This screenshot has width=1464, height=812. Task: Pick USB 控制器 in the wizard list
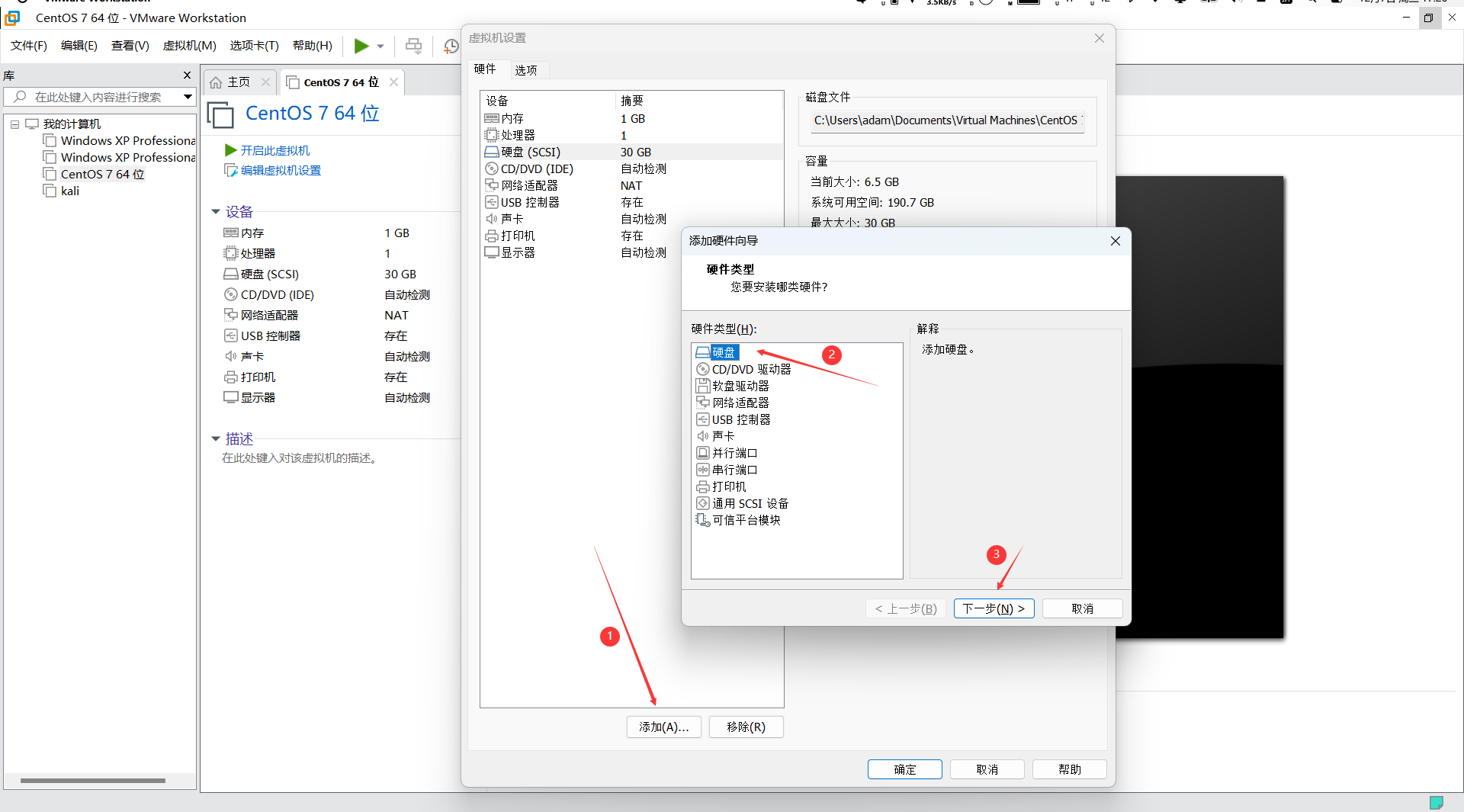(x=734, y=419)
